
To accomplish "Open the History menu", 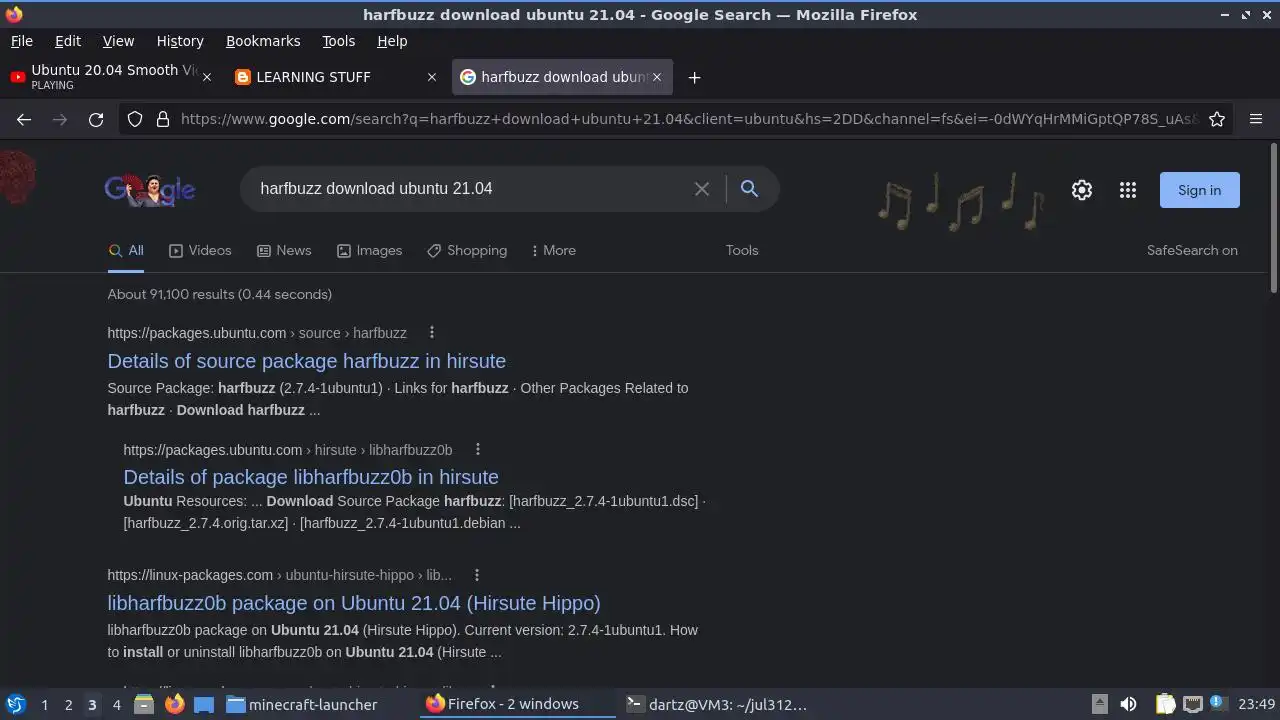I will pos(180,41).
